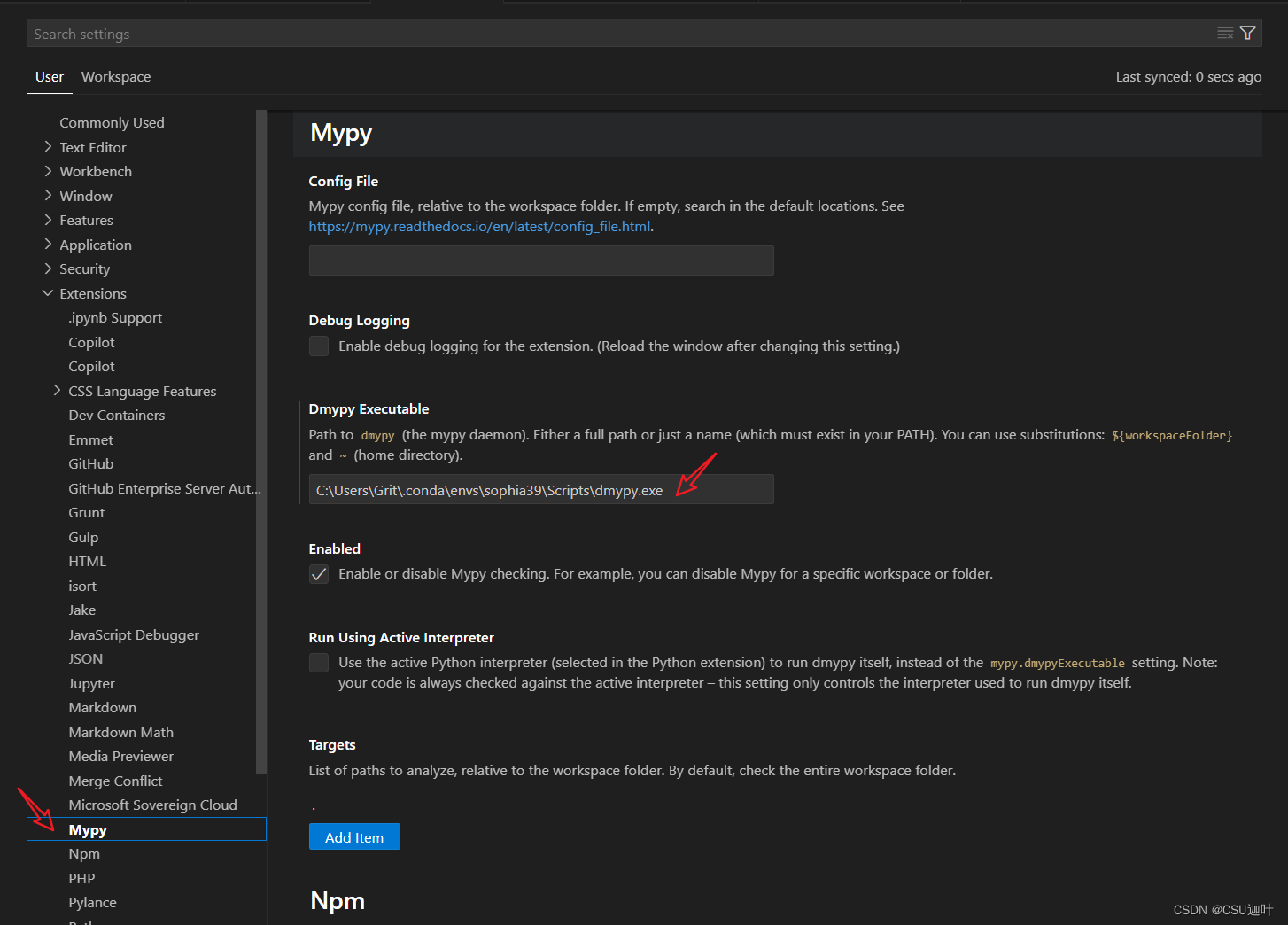Expand the Workbench section chevron
Image resolution: width=1288 pixels, height=925 pixels.
coord(48,171)
